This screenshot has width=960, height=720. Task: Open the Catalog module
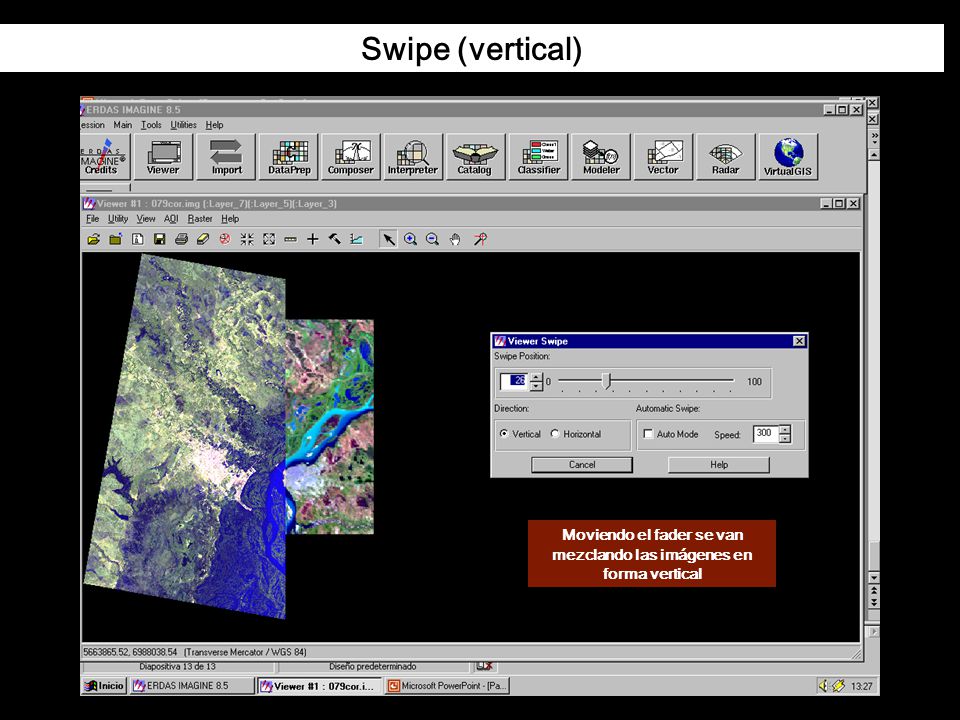[x=475, y=157]
